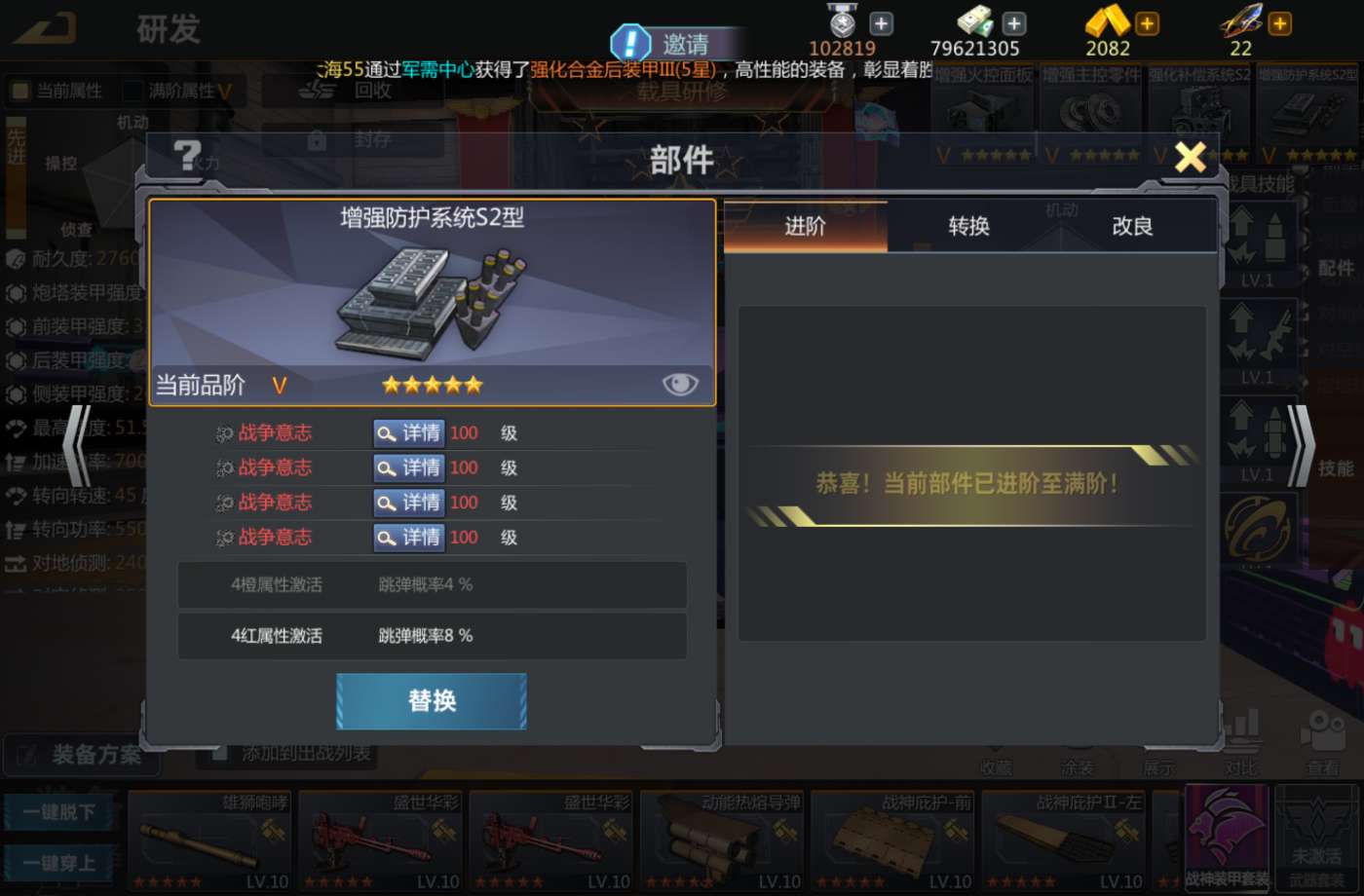Switch to the 改良 tab
1364x896 pixels.
1132,226
